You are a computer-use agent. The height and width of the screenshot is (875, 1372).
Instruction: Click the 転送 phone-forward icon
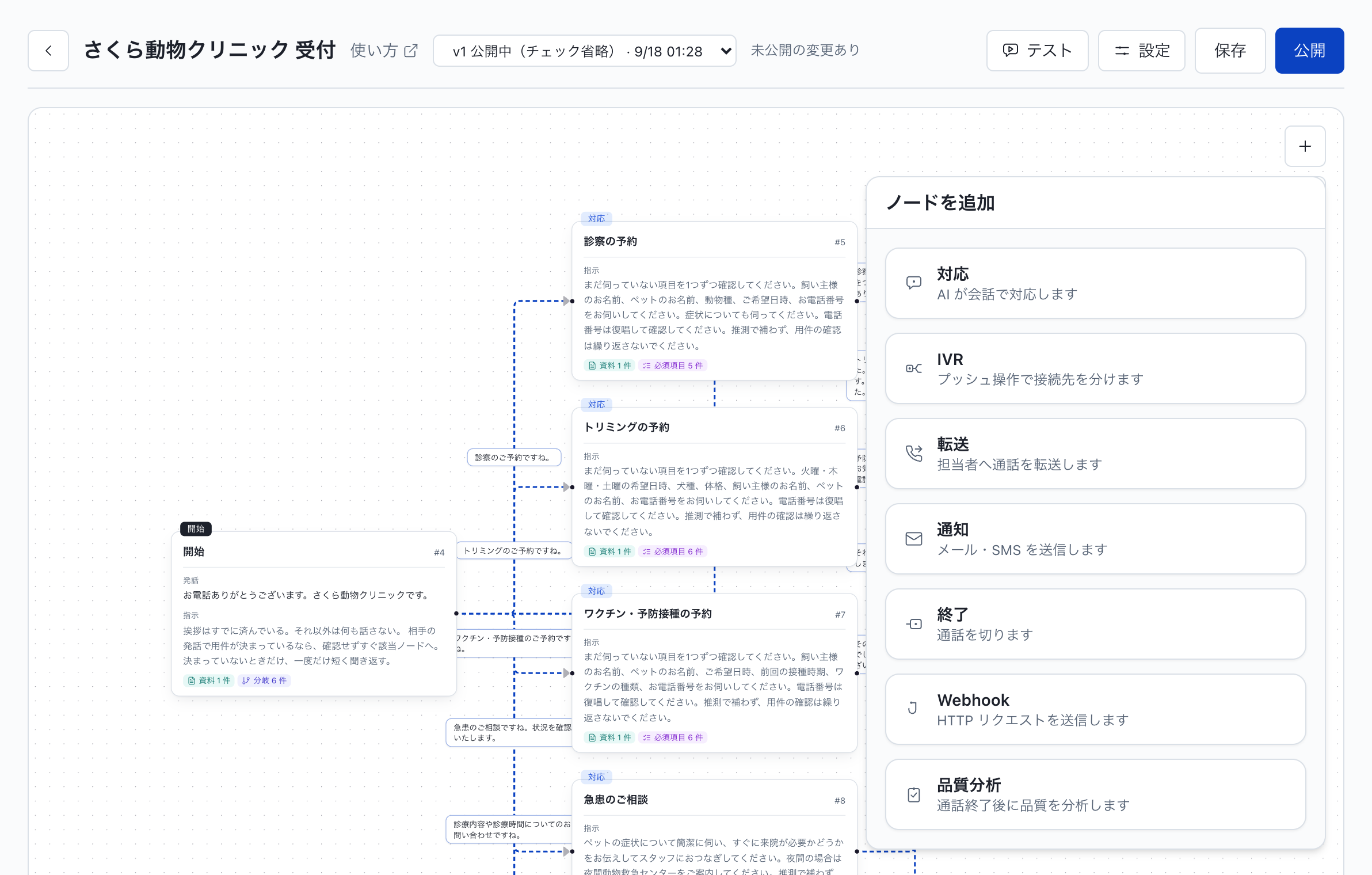(913, 454)
